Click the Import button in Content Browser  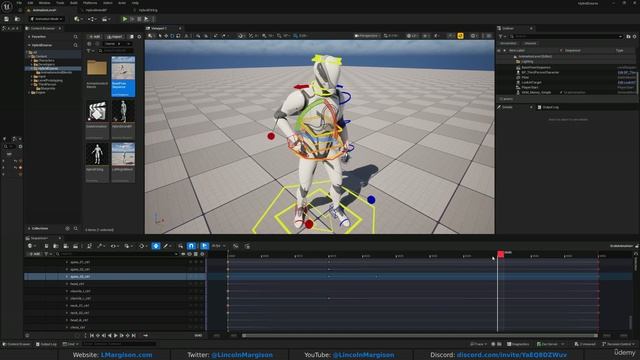[x=115, y=37]
